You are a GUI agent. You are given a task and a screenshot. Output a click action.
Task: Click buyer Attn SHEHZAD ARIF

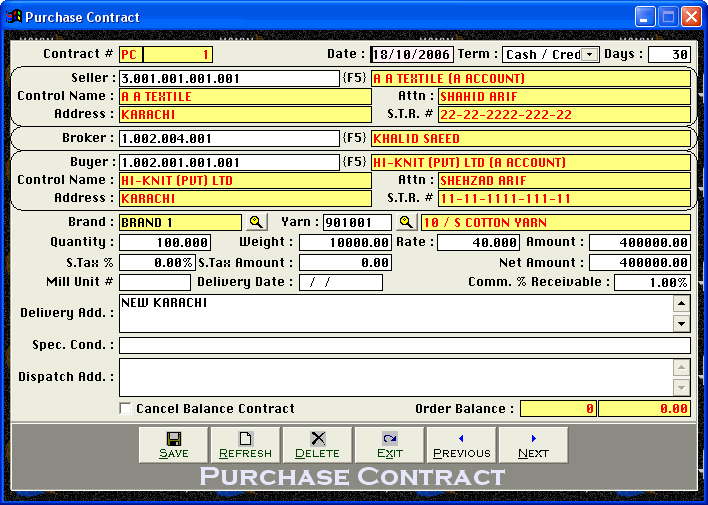point(564,181)
